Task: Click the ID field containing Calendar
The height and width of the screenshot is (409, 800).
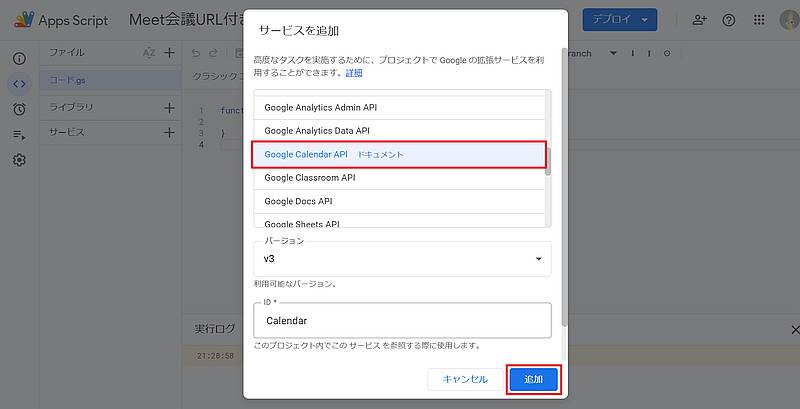Action: pos(402,320)
